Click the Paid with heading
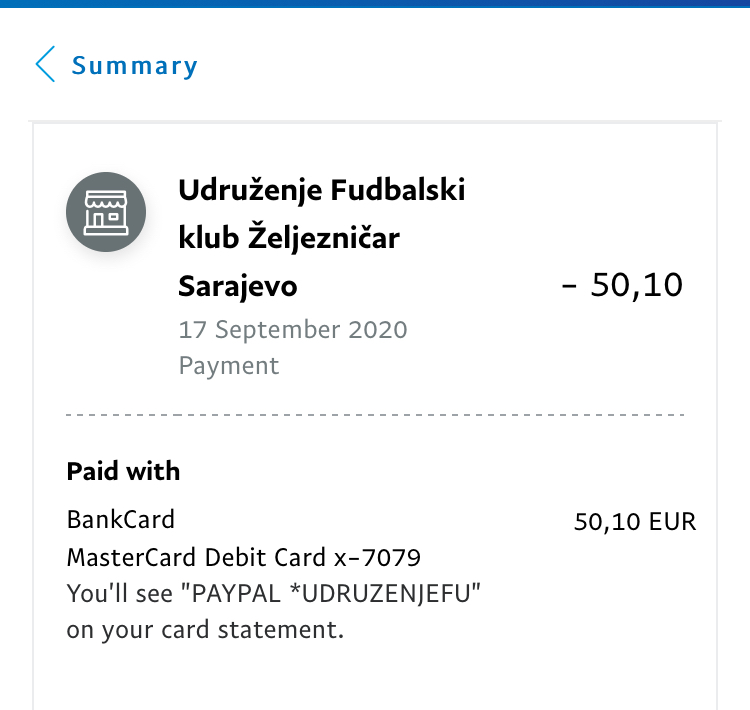 coord(123,471)
